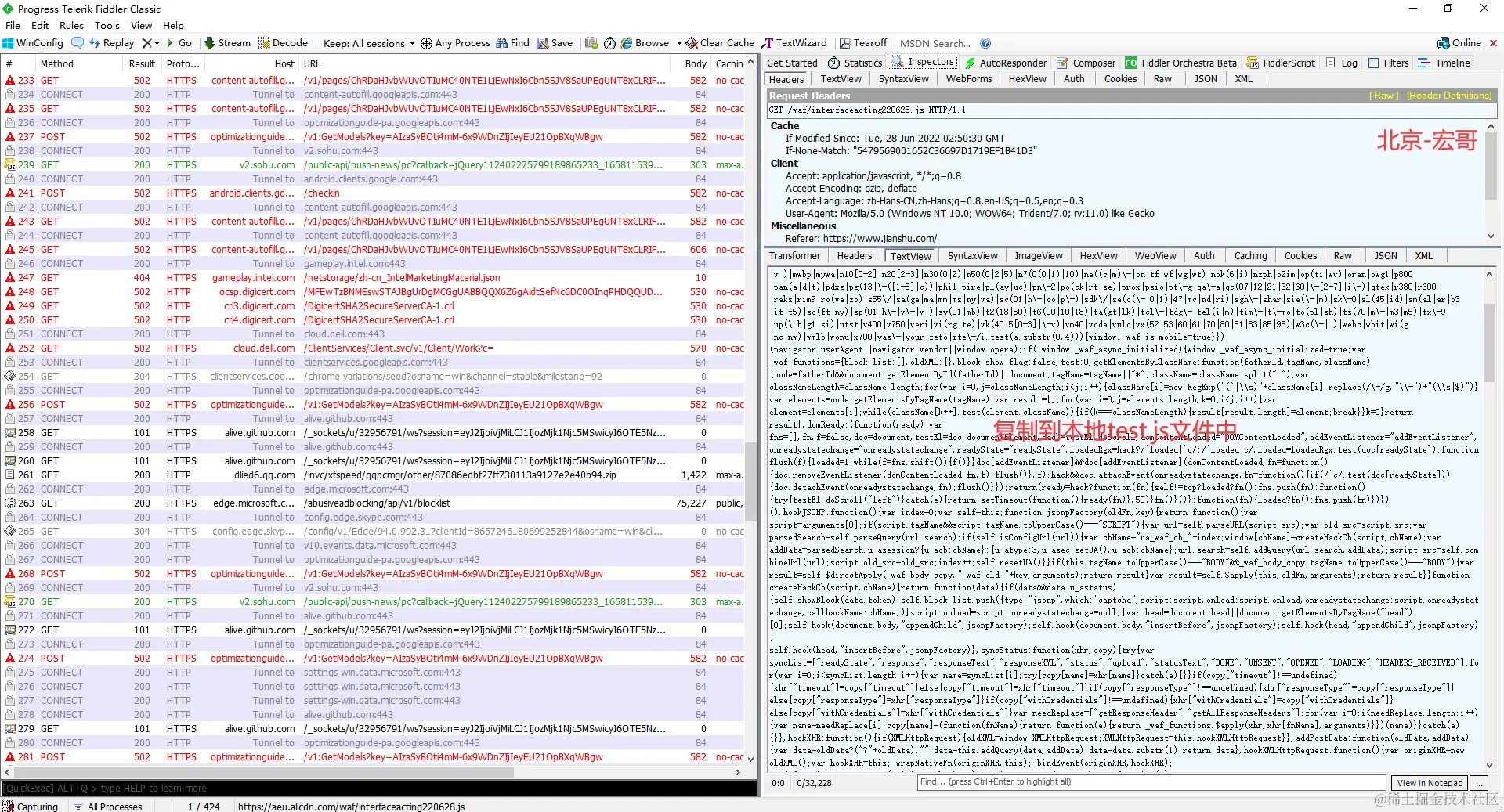Open Find sessions with binoculars icon
This screenshot has width=1504, height=812.
pos(512,43)
